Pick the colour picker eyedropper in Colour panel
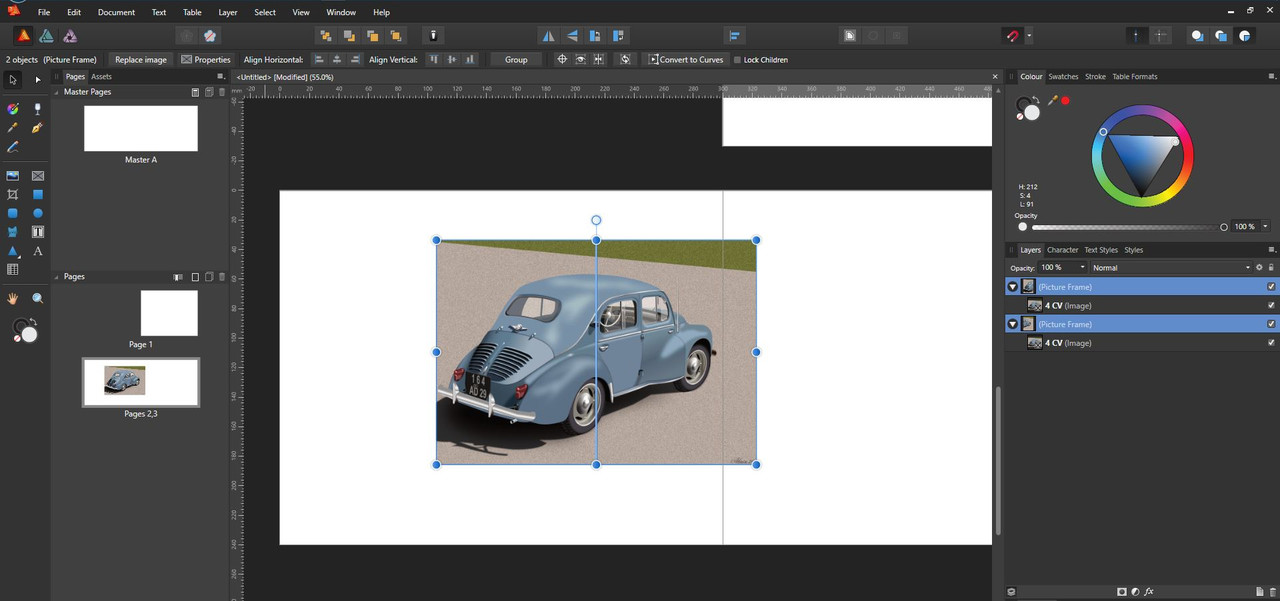The image size is (1280, 601). 1052,101
